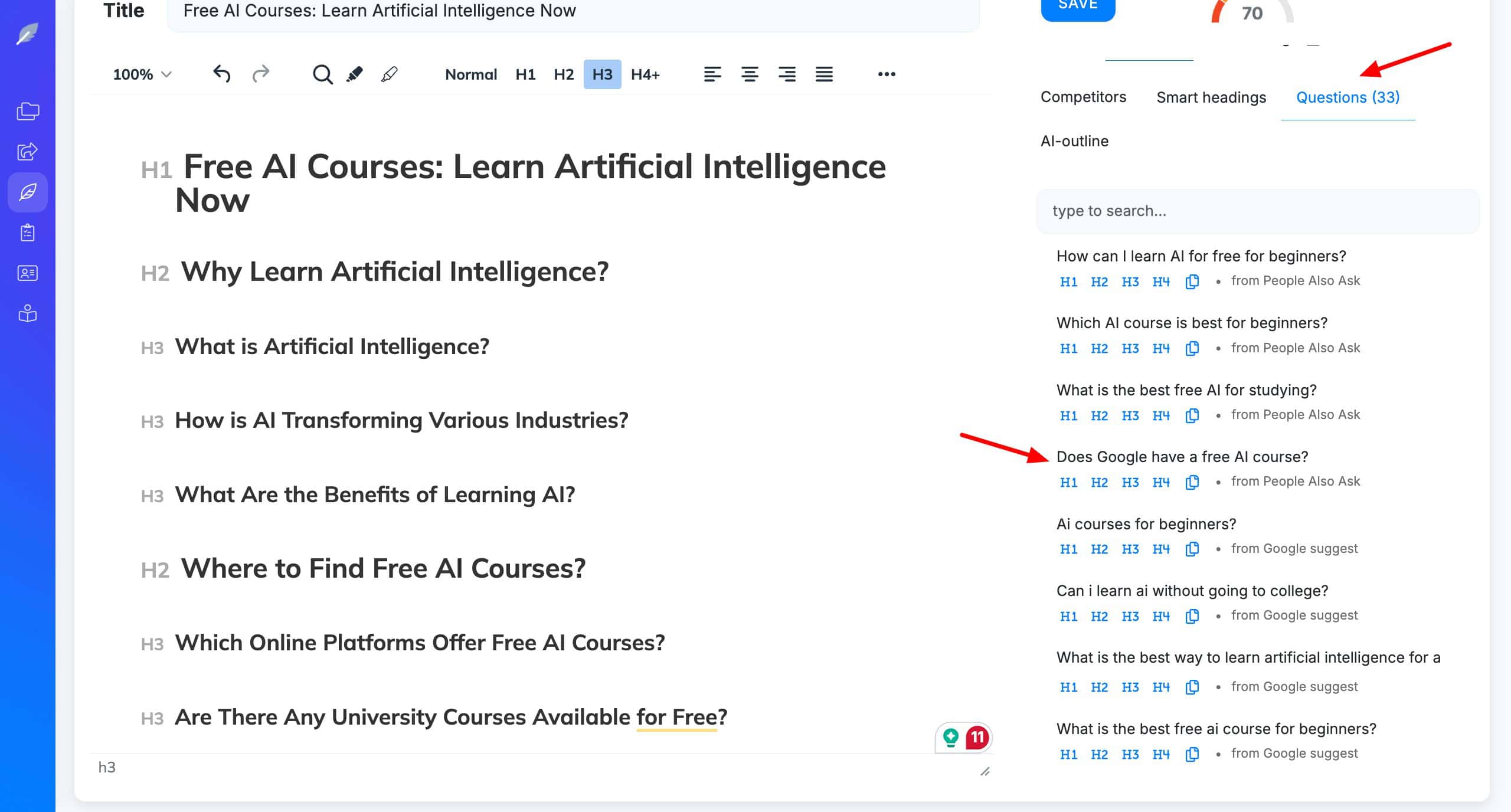
Task: Click the clear-formatting brush icon
Action: (x=390, y=74)
